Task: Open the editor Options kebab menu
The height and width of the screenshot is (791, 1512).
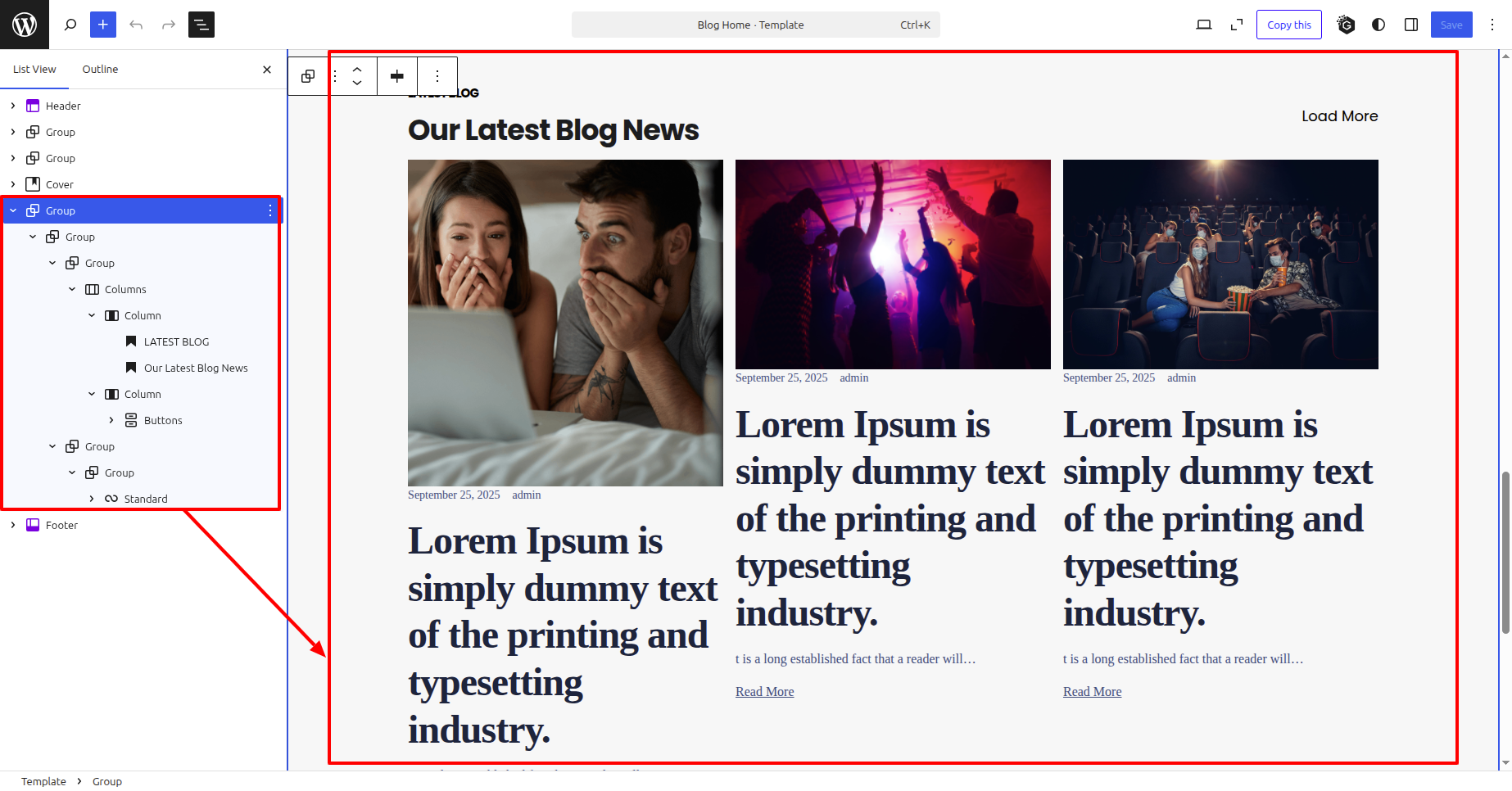Action: point(1492,25)
